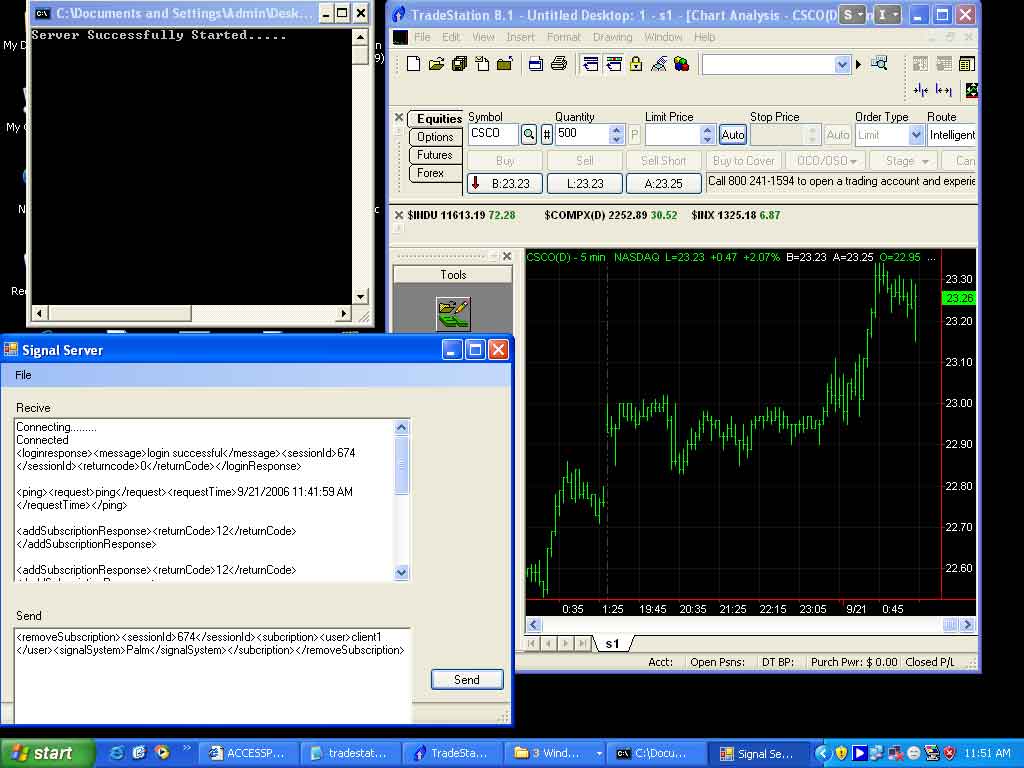Click into the Symbol field containing CSCO

pos(494,135)
